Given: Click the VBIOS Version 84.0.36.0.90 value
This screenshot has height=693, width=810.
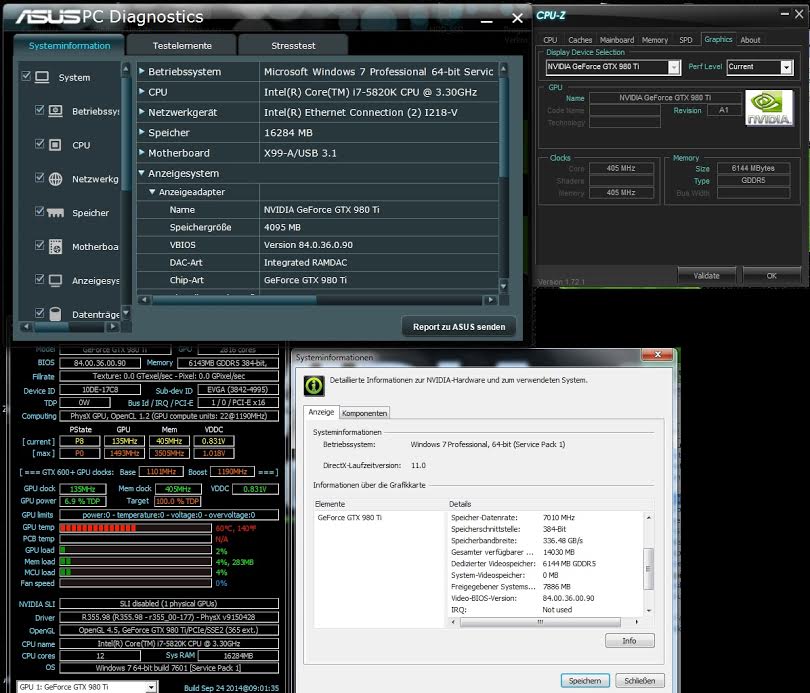Looking at the screenshot, I should [308, 245].
